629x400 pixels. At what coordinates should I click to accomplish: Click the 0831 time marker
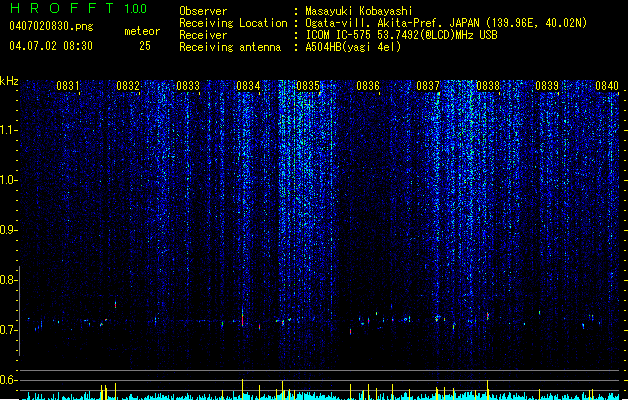(68, 86)
